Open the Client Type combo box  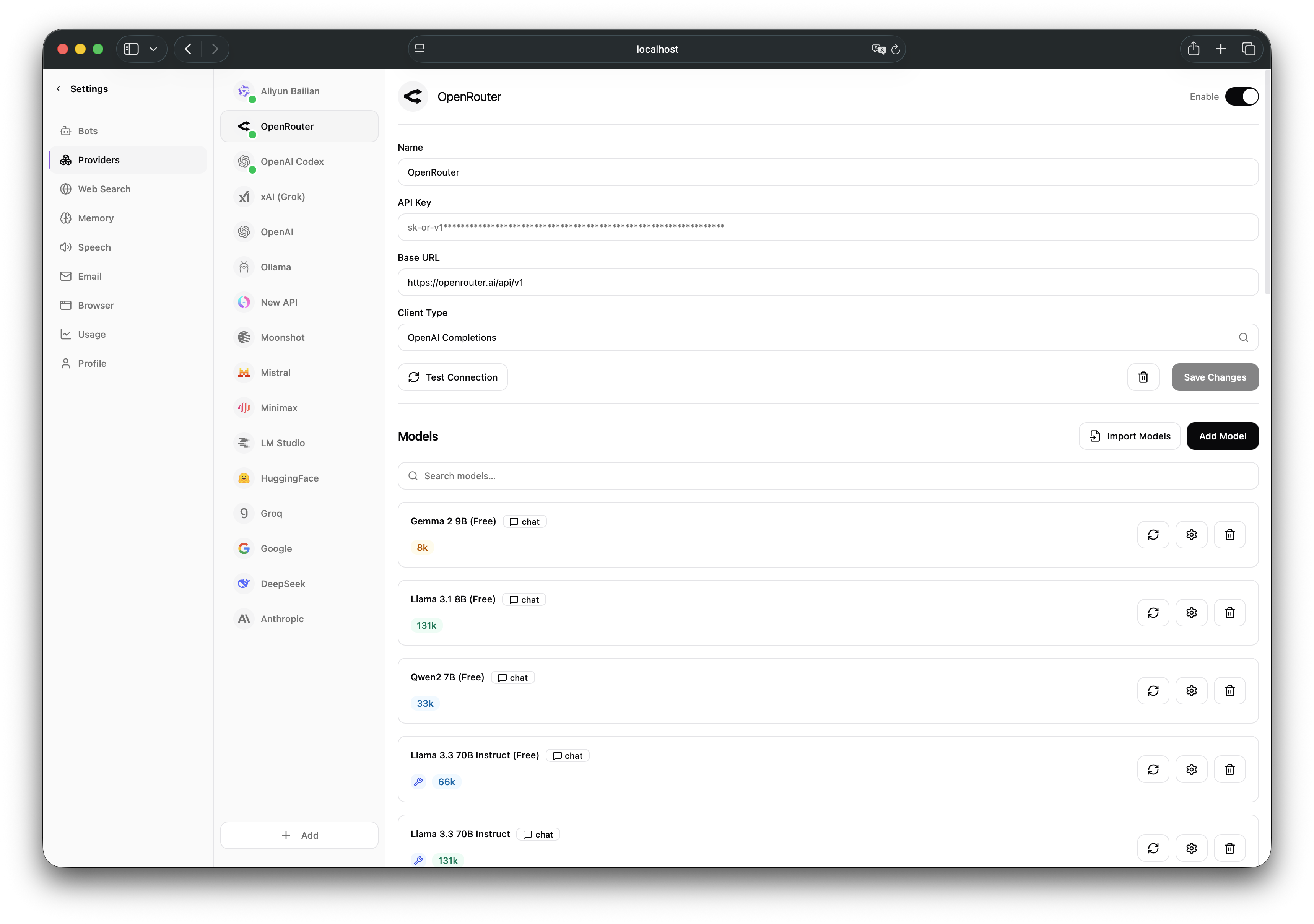828,338
